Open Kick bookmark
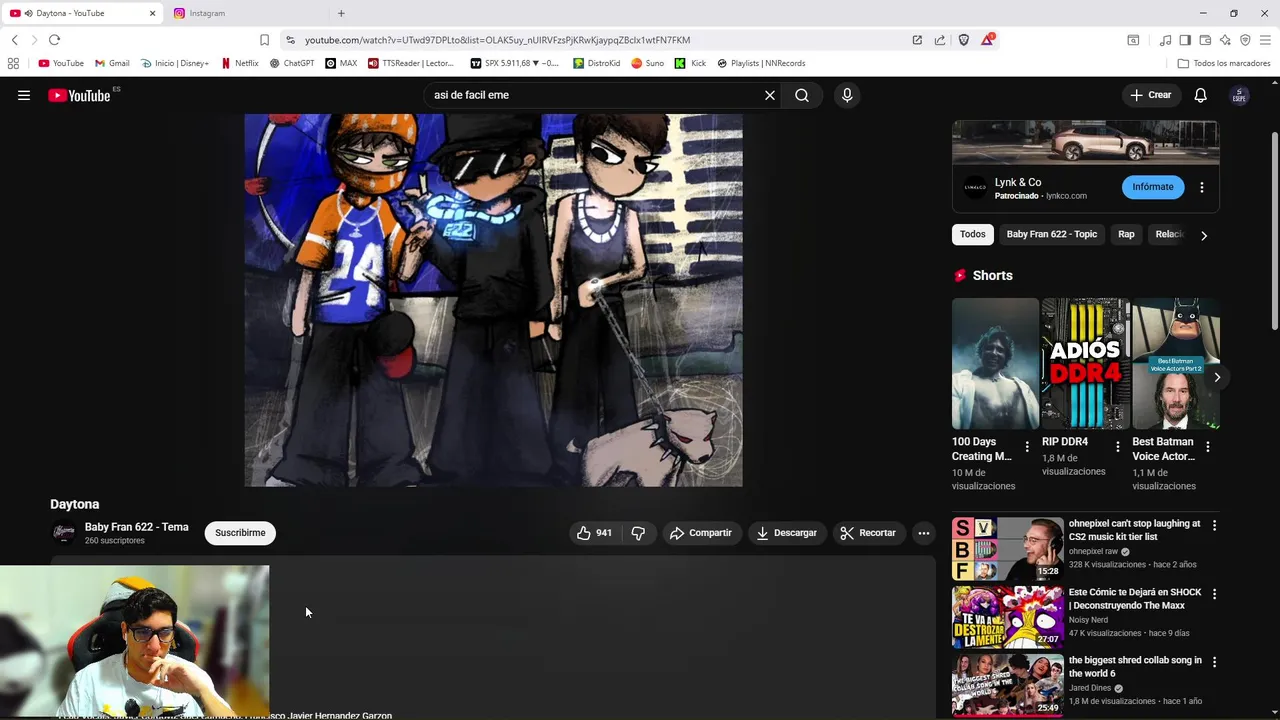 coord(690,63)
